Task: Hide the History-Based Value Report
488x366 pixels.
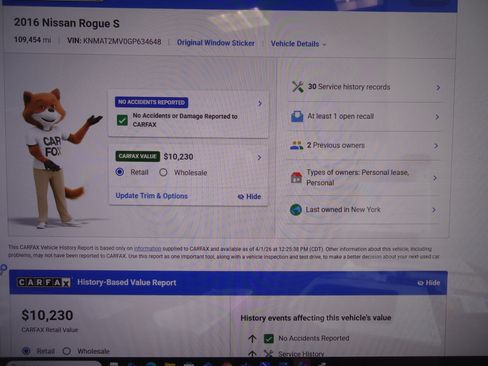Action: coord(429,283)
